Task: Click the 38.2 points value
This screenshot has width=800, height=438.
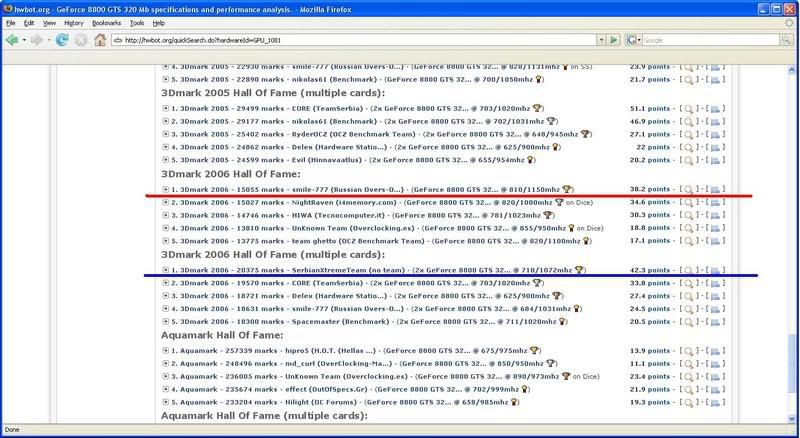Action: (649, 189)
